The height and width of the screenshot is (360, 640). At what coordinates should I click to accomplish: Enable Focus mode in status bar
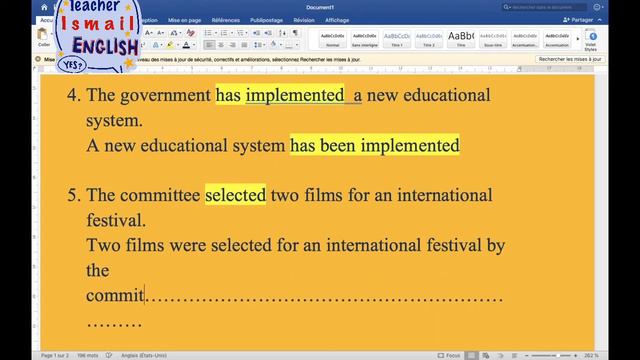(x=449, y=356)
